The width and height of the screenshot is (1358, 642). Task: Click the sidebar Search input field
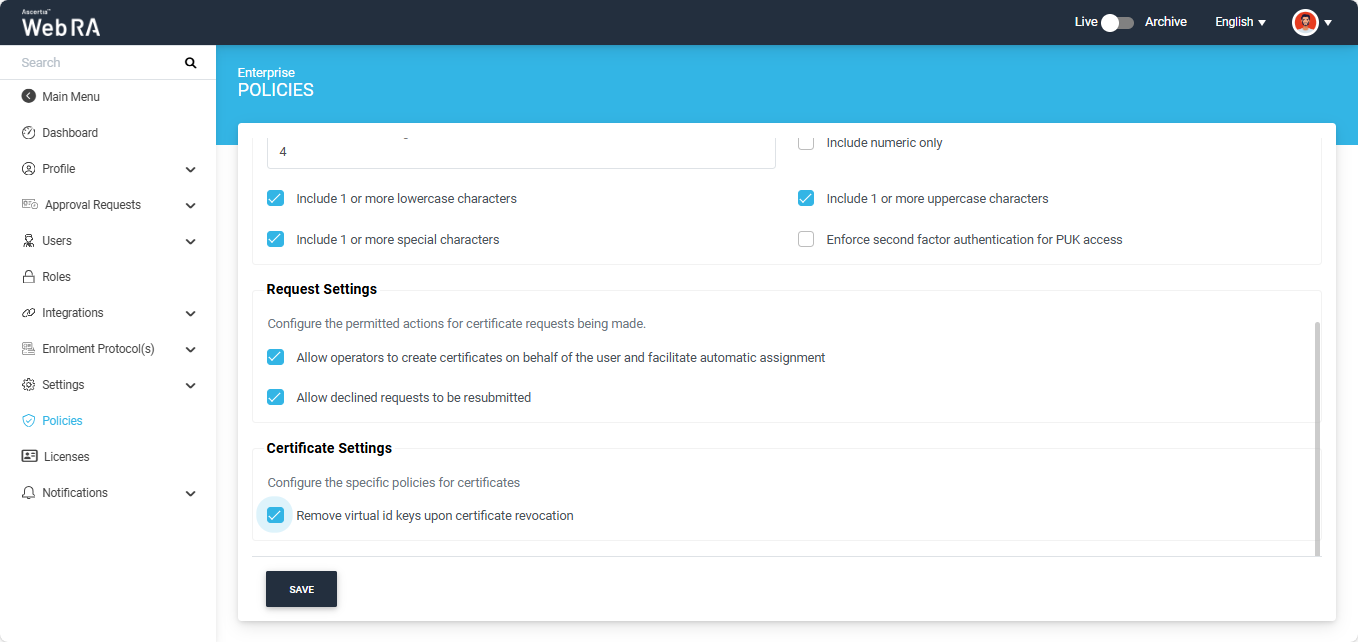point(95,63)
